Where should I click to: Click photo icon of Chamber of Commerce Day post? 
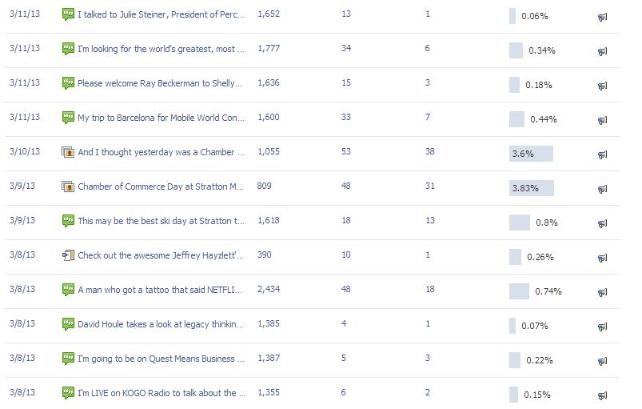tap(68, 186)
